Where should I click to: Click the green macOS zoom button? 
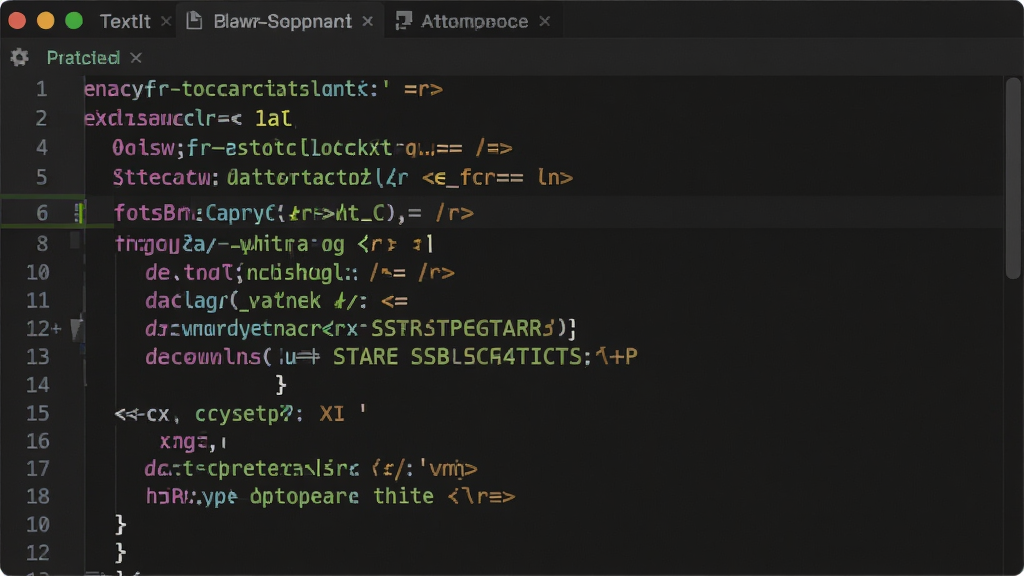(x=74, y=21)
